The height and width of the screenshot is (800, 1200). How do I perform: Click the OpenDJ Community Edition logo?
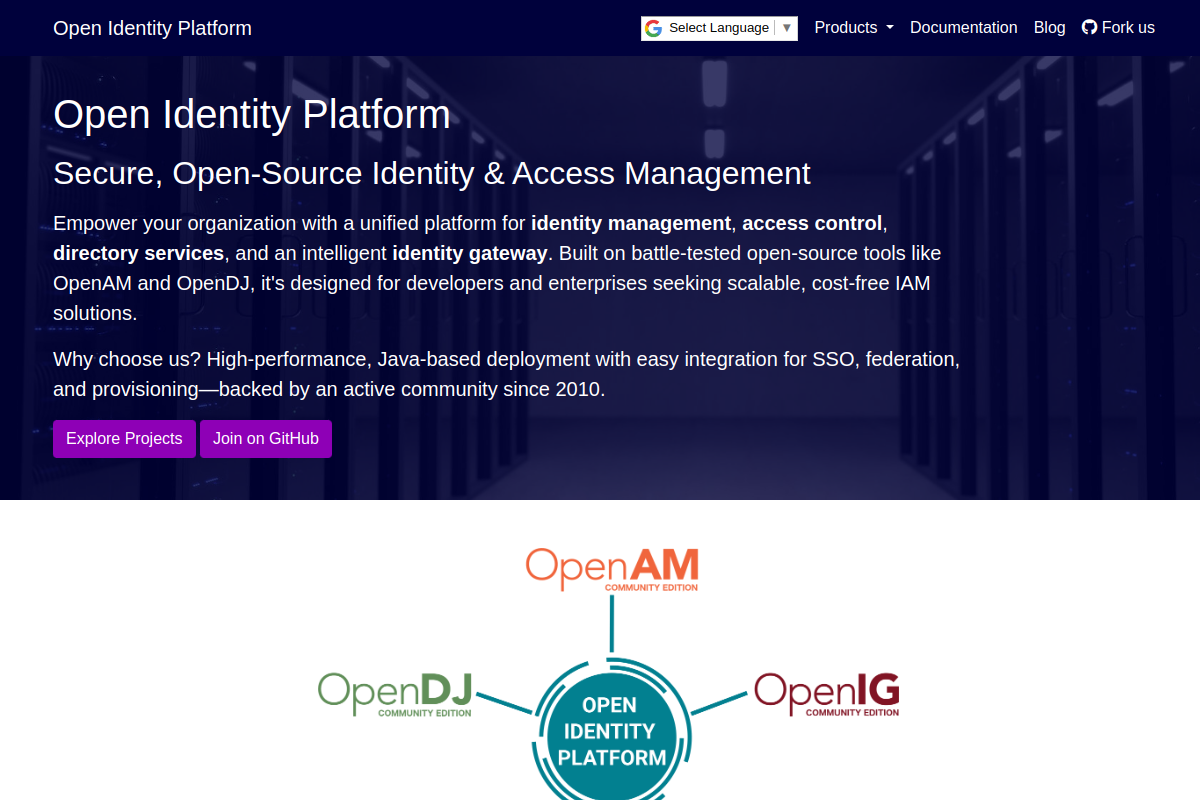395,694
